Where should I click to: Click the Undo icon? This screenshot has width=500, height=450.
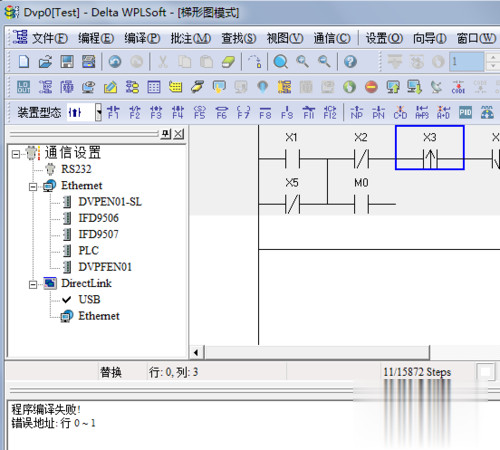pyautogui.click(x=115, y=62)
